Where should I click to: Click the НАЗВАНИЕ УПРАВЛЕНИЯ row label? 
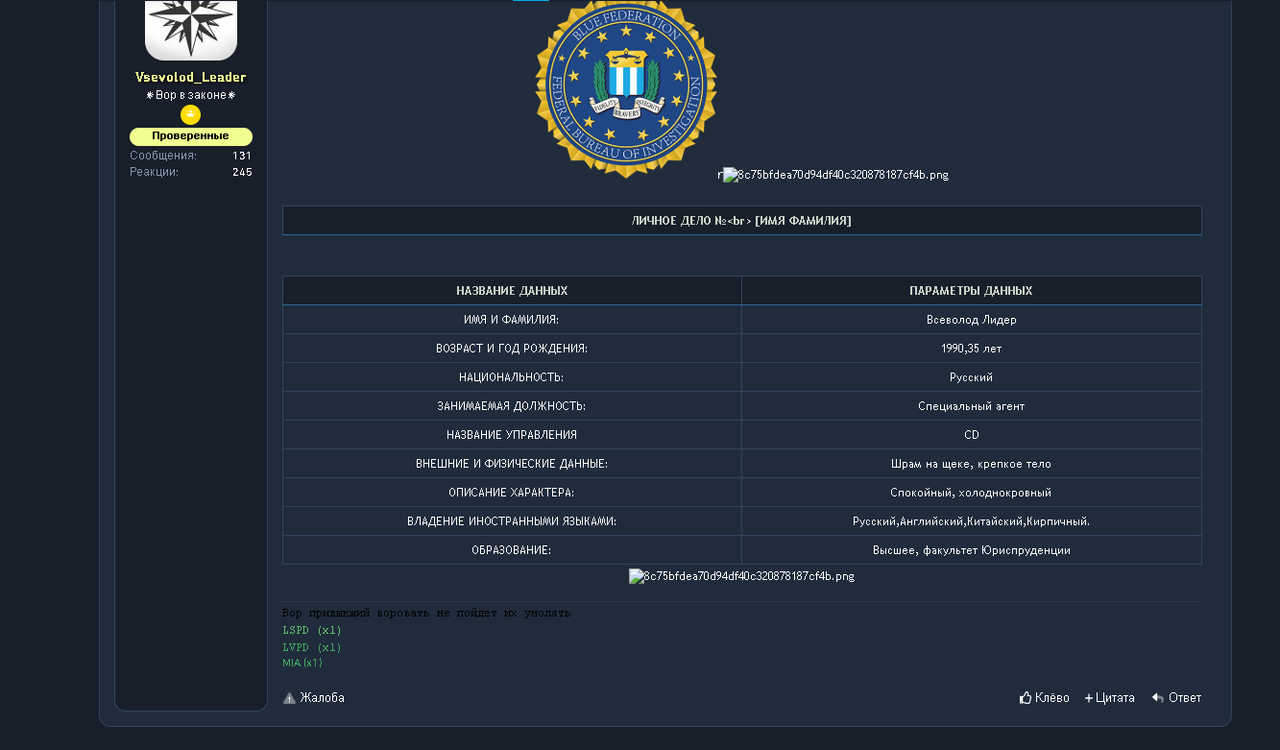click(512, 435)
